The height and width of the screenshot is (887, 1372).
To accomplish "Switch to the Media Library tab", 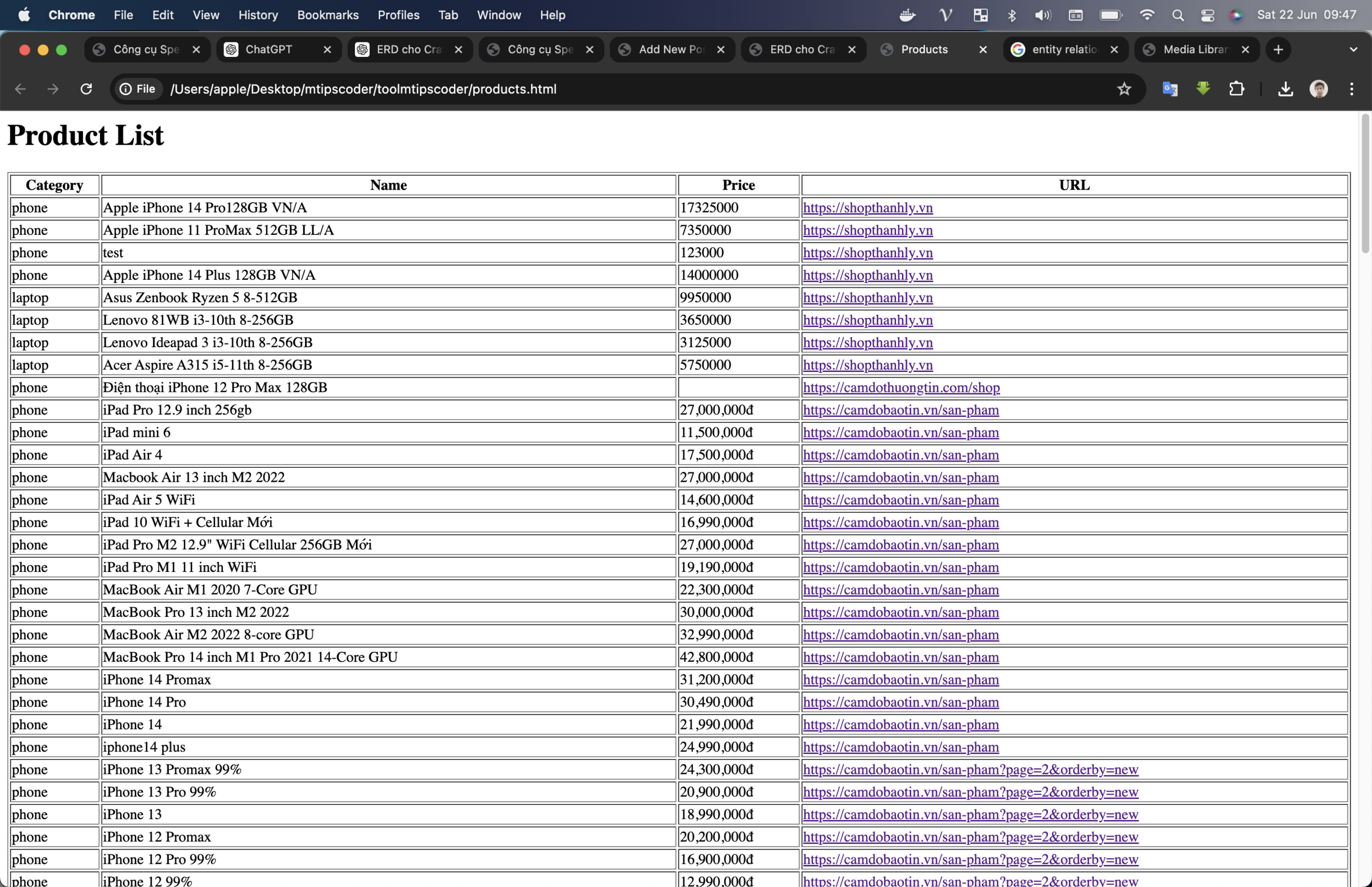I will coord(1197,49).
